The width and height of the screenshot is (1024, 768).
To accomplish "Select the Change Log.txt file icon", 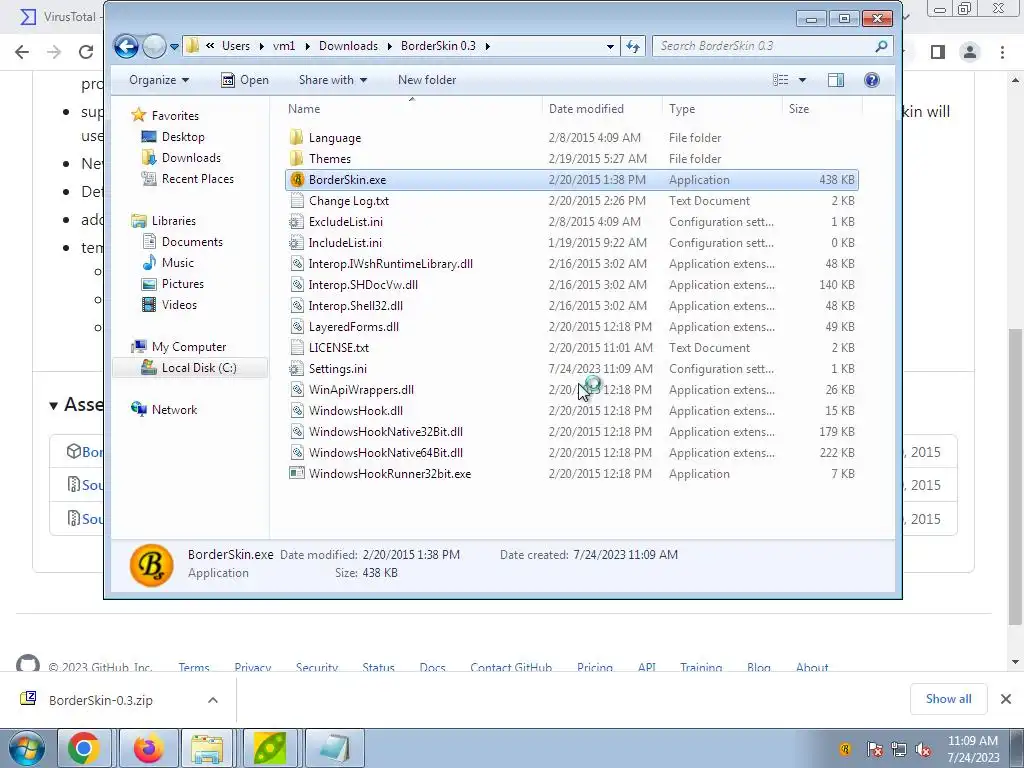I will [x=297, y=200].
